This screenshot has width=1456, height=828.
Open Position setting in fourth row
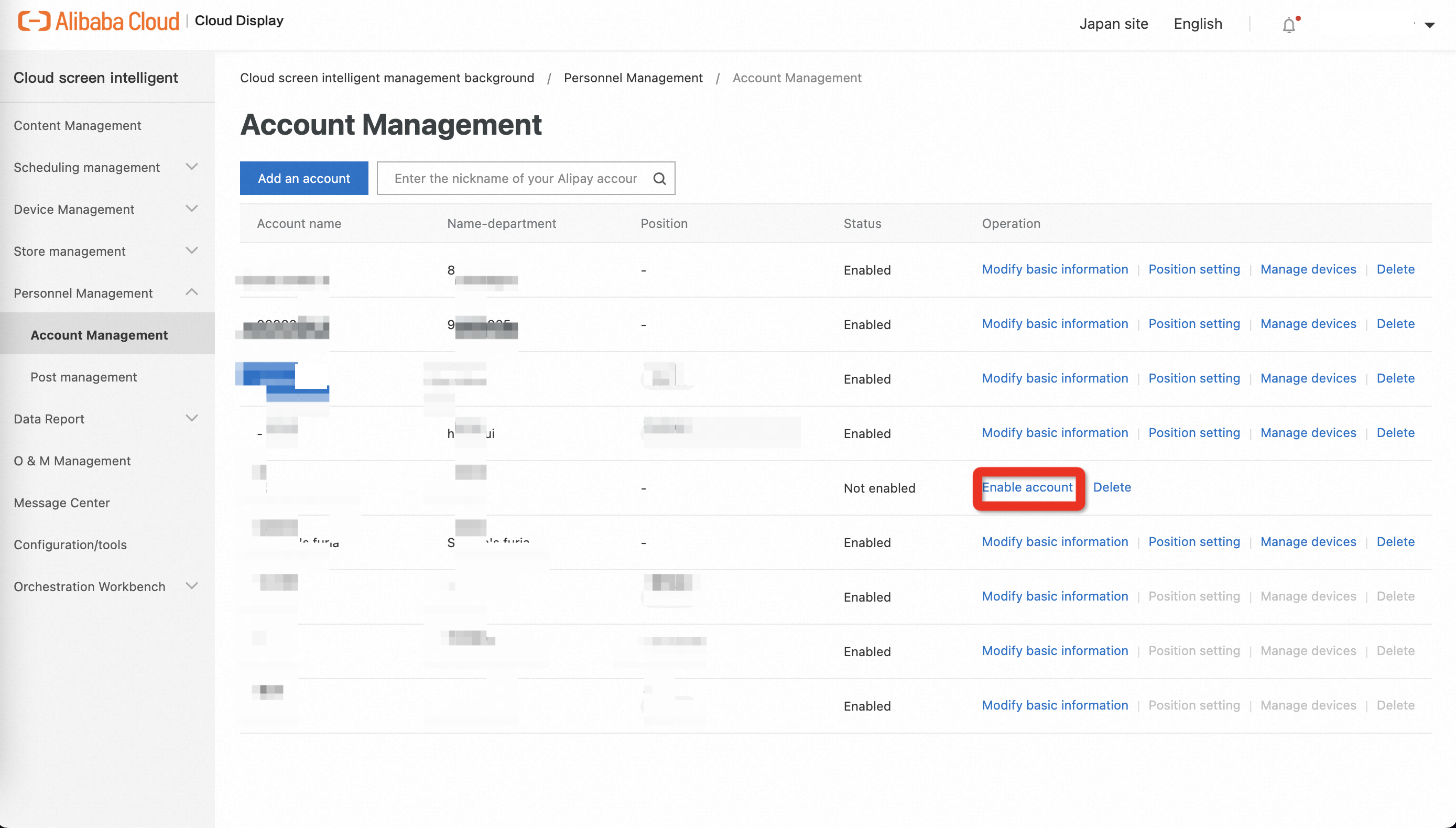[1194, 433]
